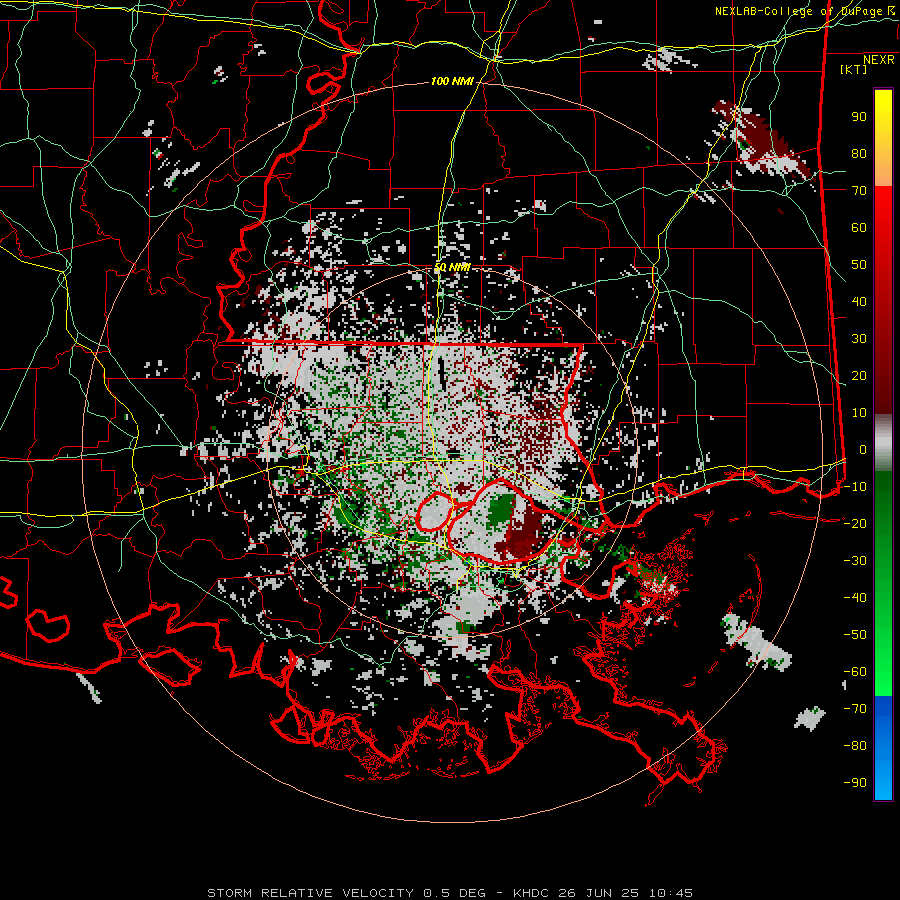Click the -50 value on velocity scale
Screen dimensions: 900x900
click(x=855, y=635)
